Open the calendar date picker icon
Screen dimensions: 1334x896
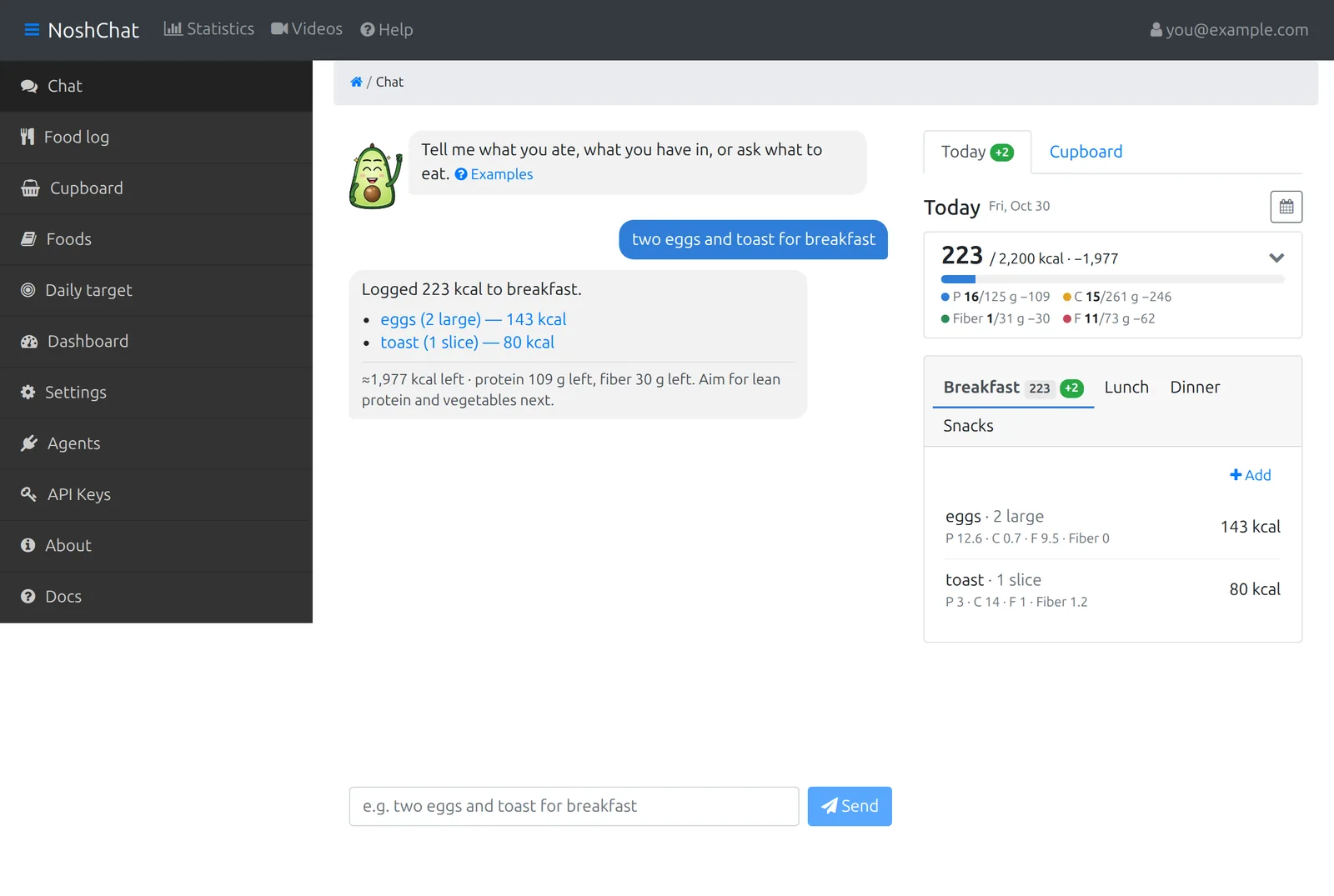point(1286,207)
